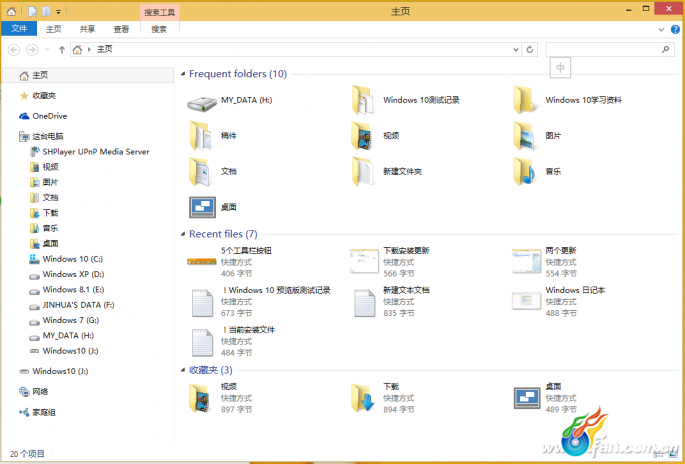Image resolution: width=685 pixels, height=464 pixels.
Task: Click the properties icon in title bar
Action: pos(33,12)
